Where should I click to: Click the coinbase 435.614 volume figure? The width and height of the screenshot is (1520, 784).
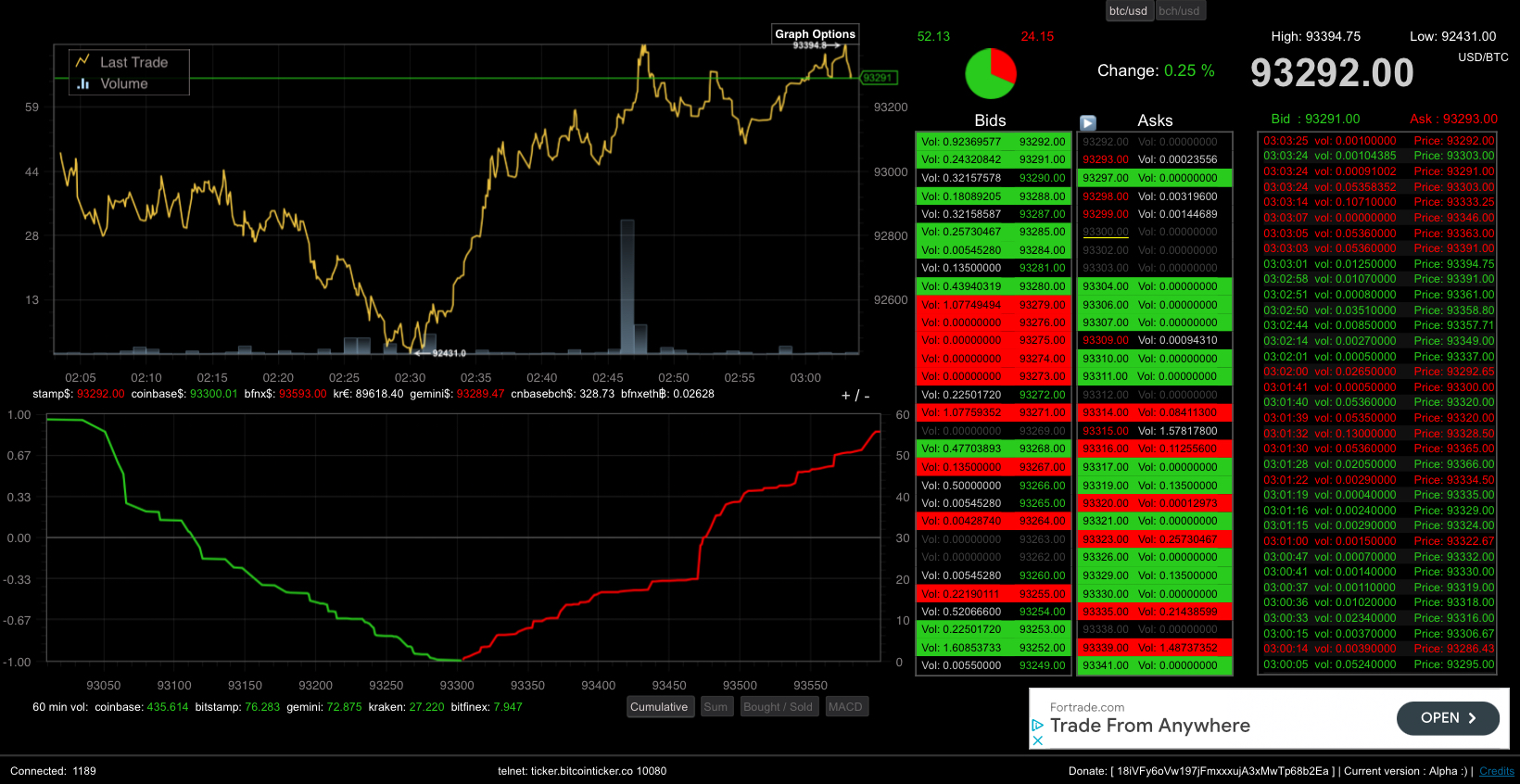pos(142,707)
